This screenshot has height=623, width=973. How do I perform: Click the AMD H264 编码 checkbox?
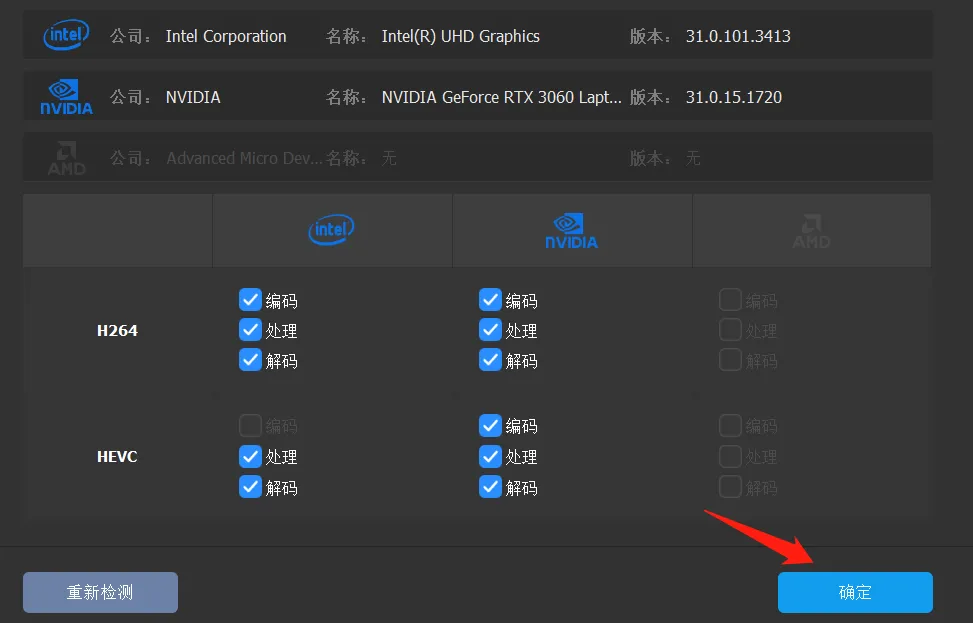point(730,300)
